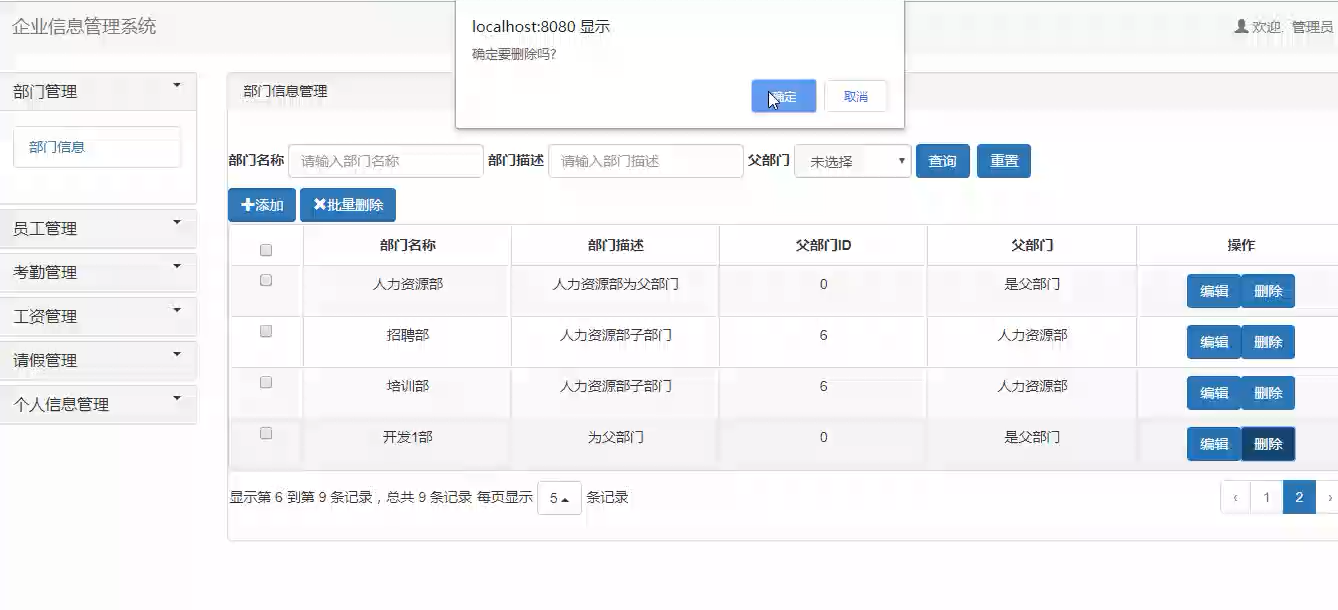Click the 部门描述 column header
The height and width of the screenshot is (610, 1338).
pyautogui.click(x=615, y=245)
